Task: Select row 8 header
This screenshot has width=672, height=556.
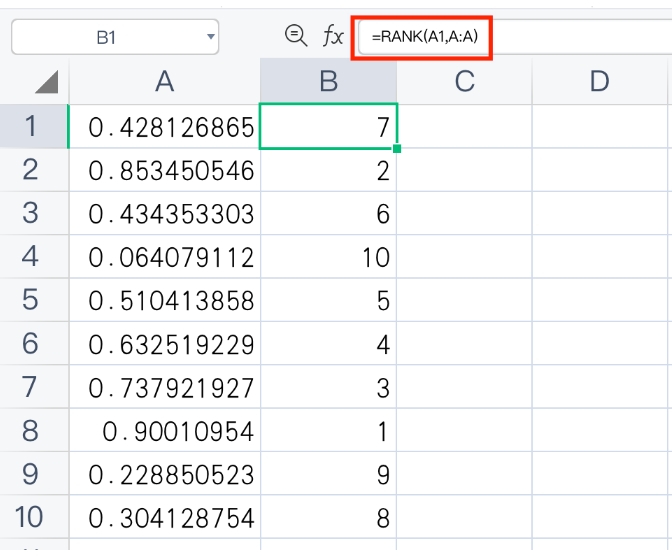Action: tap(34, 430)
